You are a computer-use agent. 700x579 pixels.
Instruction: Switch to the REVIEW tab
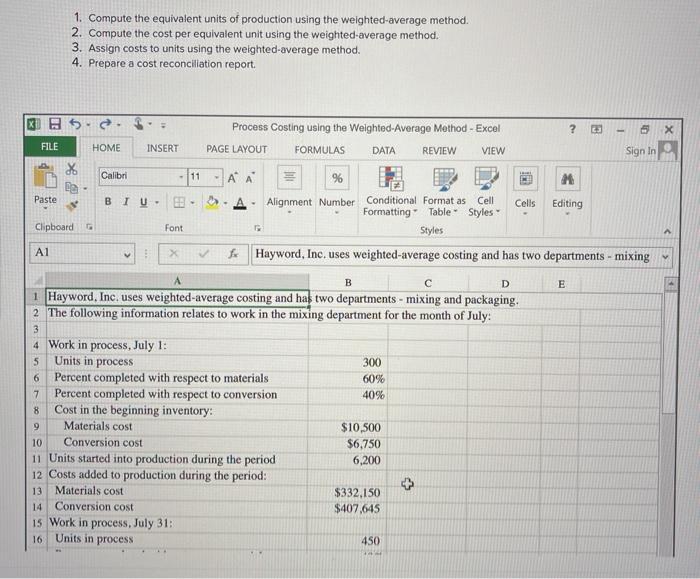pos(439,151)
